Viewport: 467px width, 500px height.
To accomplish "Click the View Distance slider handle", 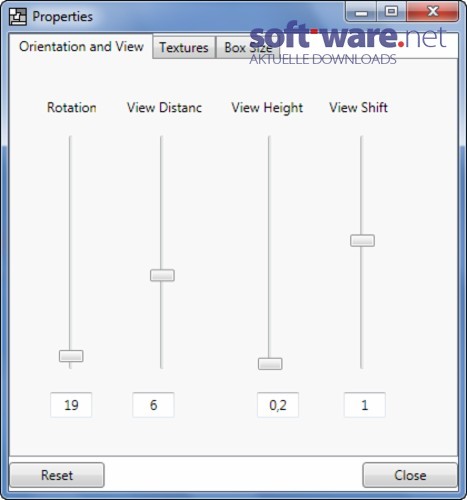I will coord(162,275).
